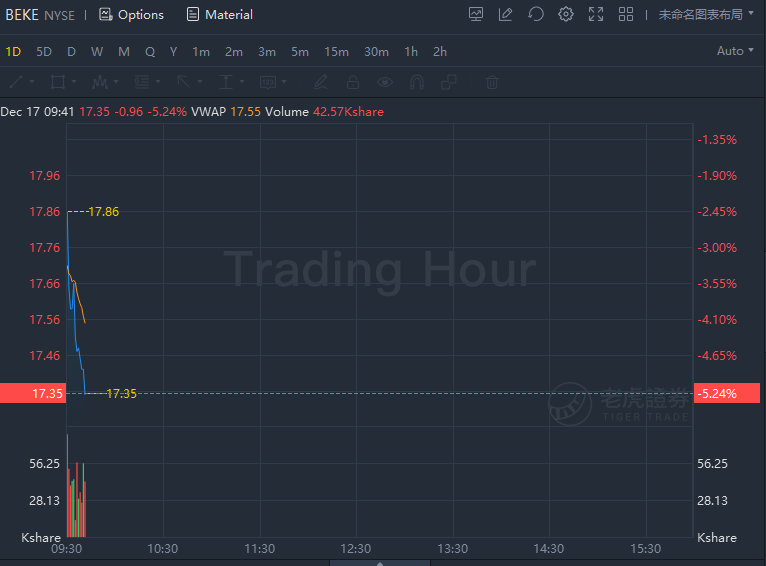
Task: Open chart settings gear icon
Action: [x=566, y=14]
